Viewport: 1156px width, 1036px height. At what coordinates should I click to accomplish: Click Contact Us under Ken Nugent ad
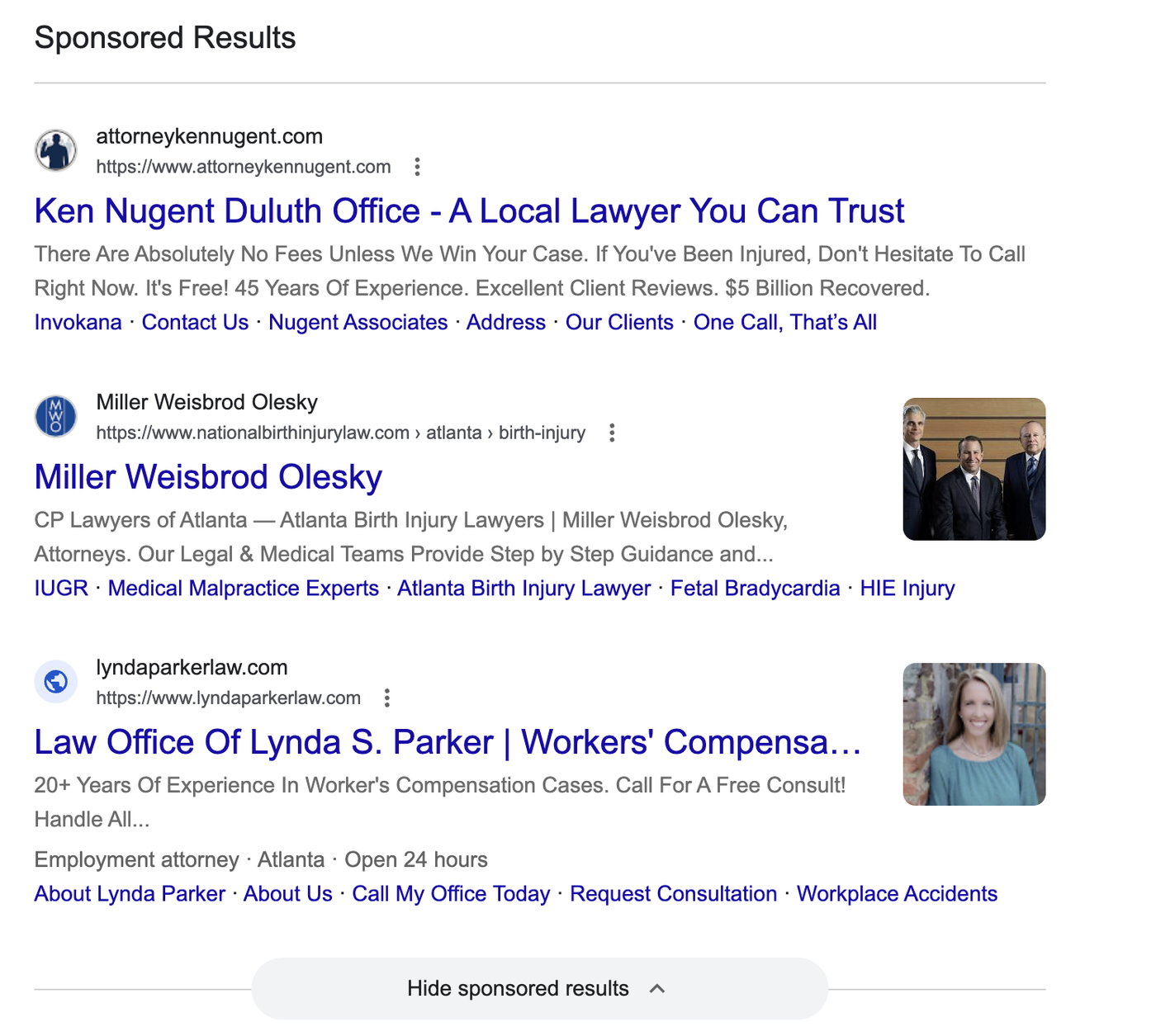tap(195, 323)
